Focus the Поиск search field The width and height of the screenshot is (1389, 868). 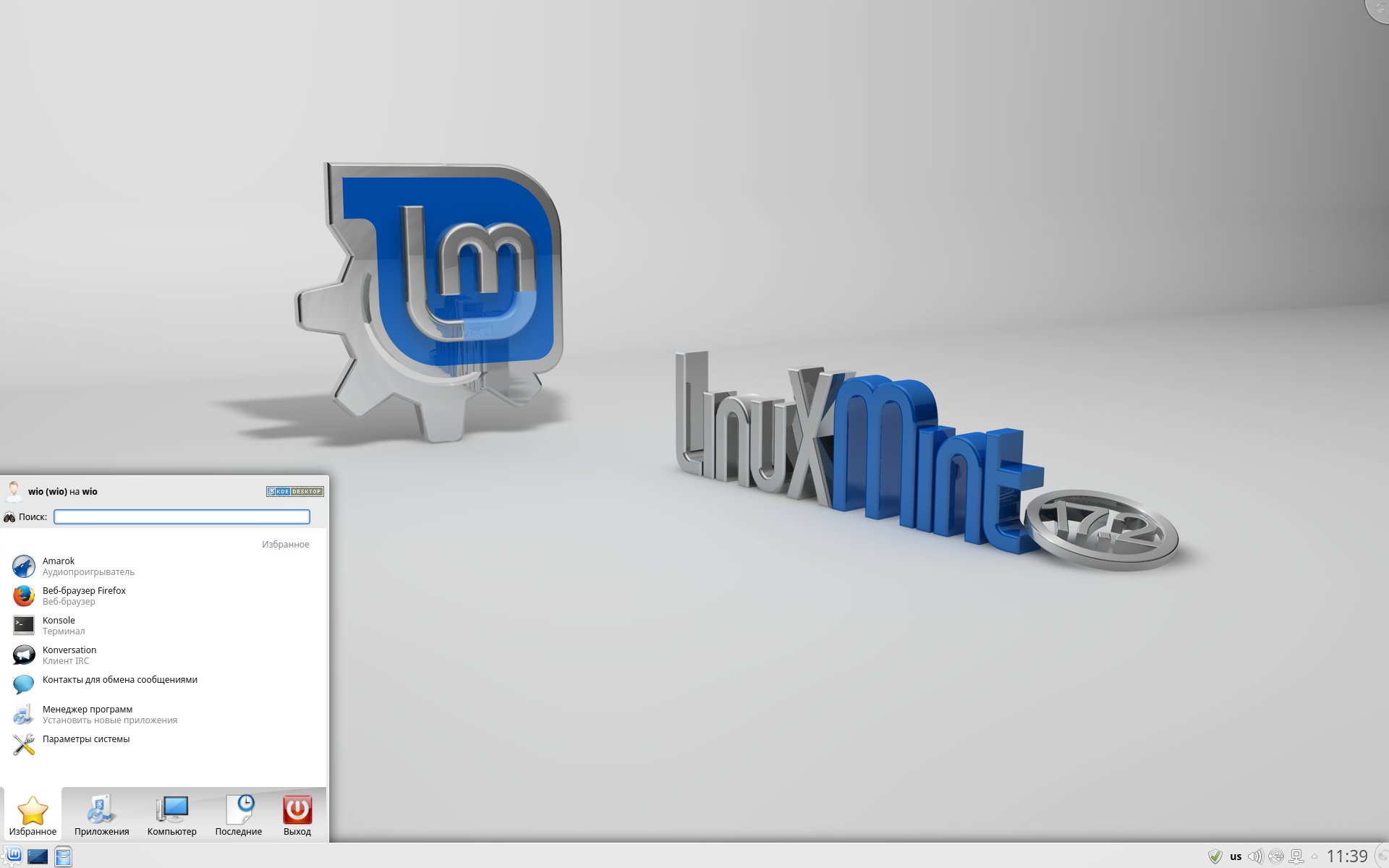coord(182,516)
